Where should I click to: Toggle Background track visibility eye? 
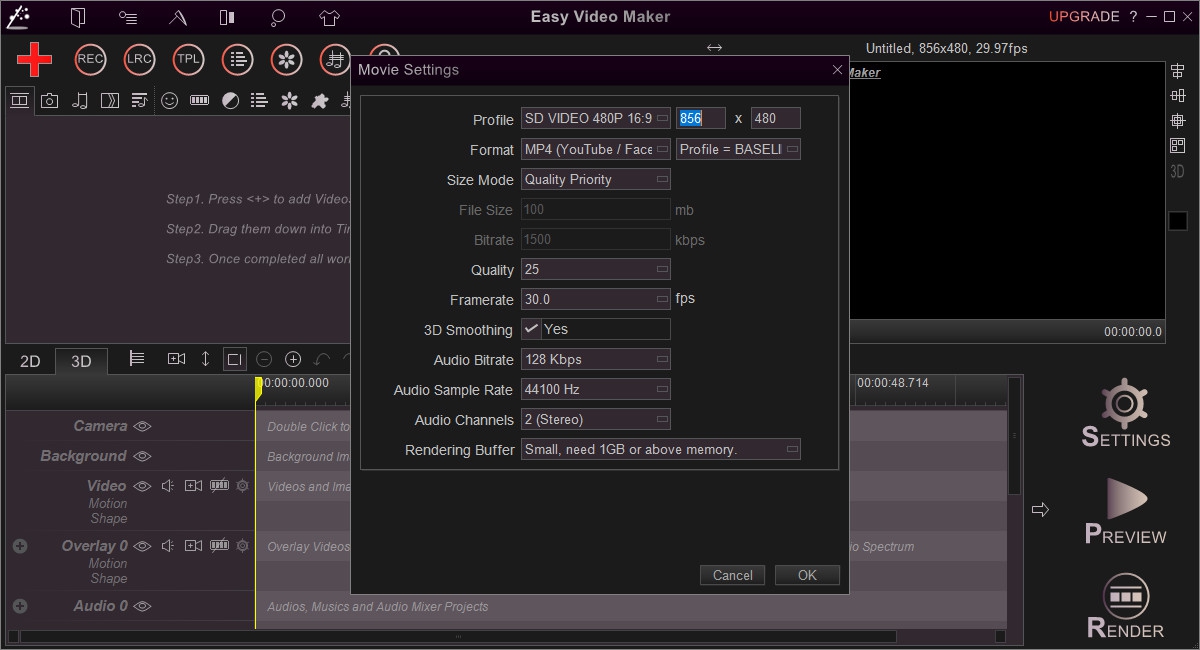(x=142, y=456)
